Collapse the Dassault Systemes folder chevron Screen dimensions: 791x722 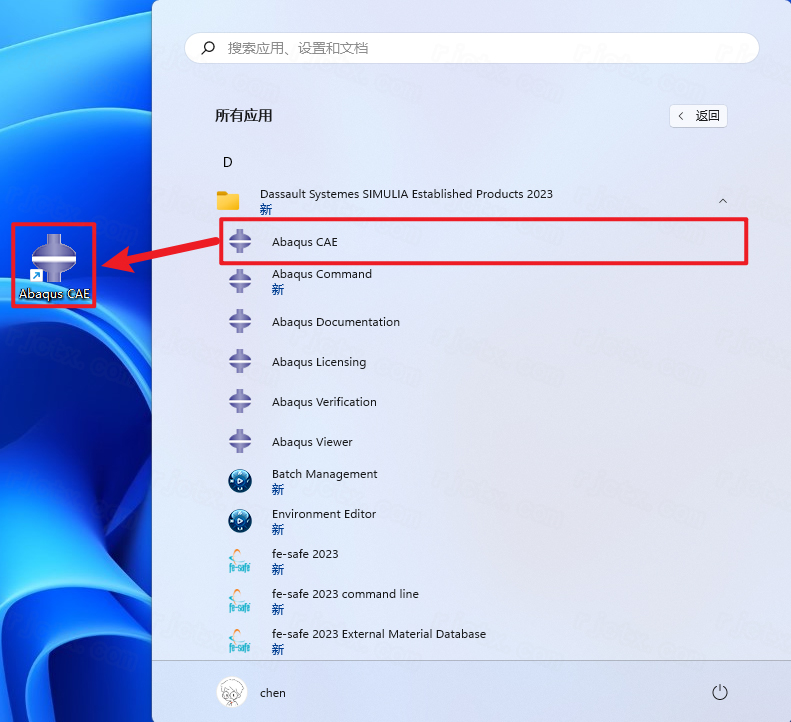pyautogui.click(x=722, y=201)
